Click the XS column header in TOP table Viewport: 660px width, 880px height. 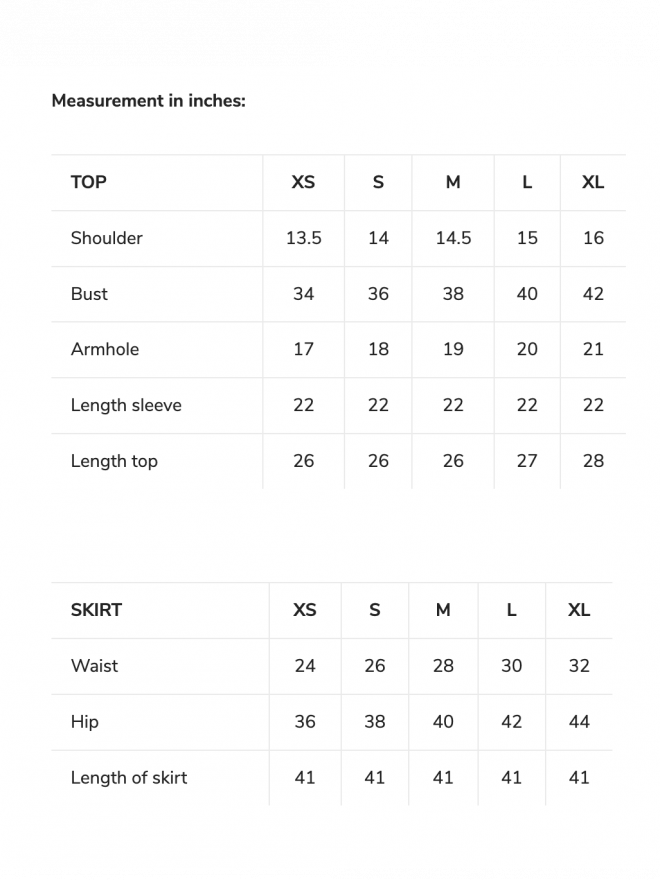pyautogui.click(x=303, y=182)
